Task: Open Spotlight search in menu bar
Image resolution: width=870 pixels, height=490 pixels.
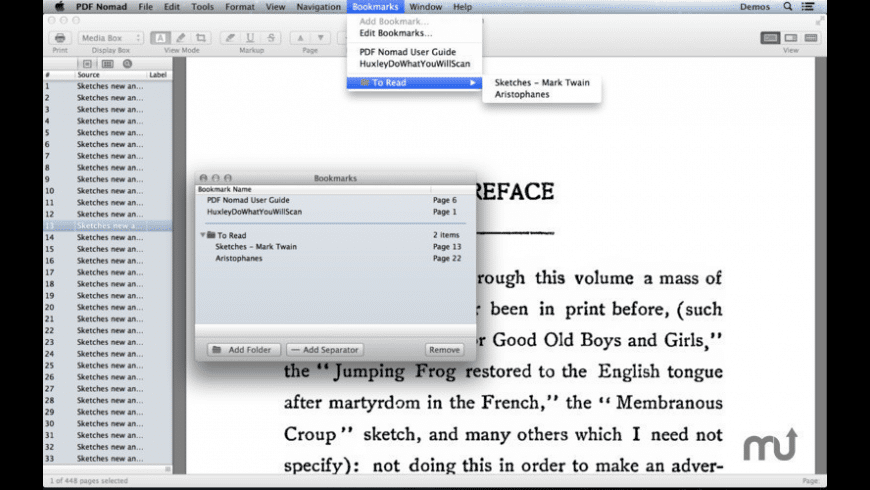Action: 788,7
